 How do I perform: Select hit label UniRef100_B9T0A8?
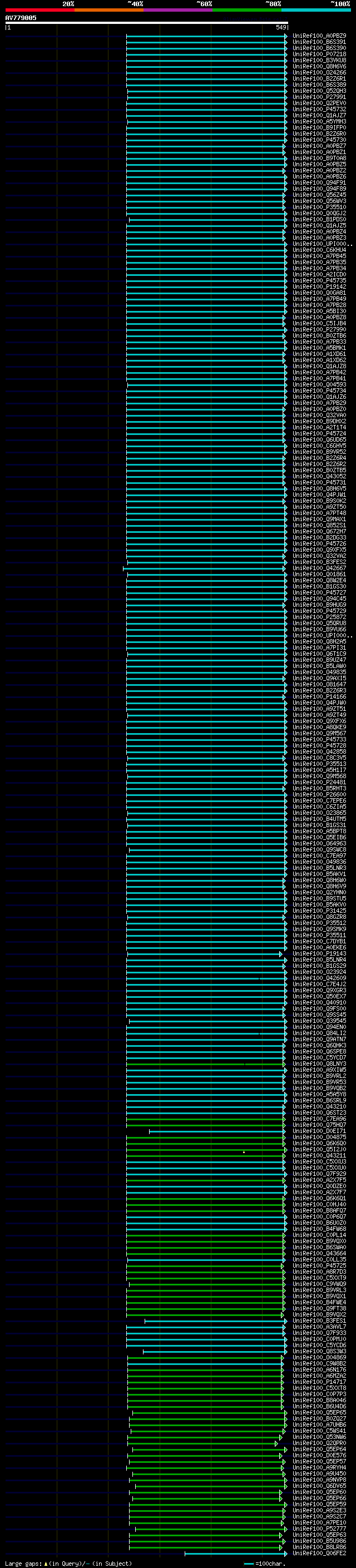[319, 159]
